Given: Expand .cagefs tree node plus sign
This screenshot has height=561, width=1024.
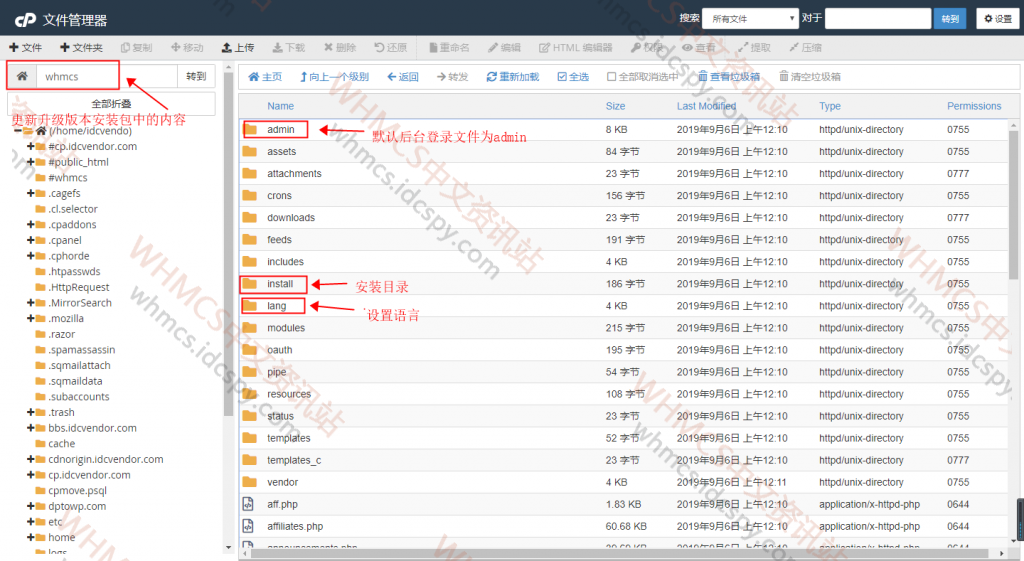Looking at the screenshot, I should pyautogui.click(x=30, y=193).
